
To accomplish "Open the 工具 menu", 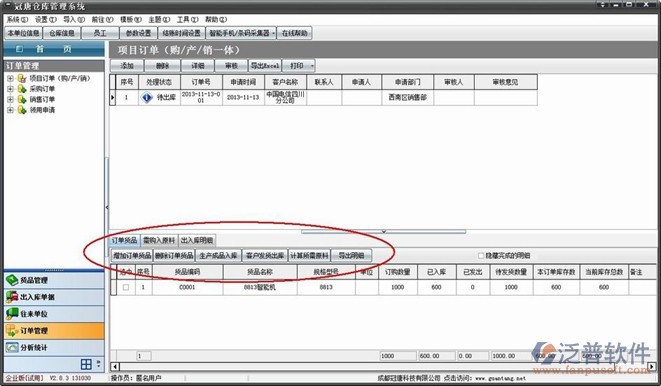I will tap(187, 19).
